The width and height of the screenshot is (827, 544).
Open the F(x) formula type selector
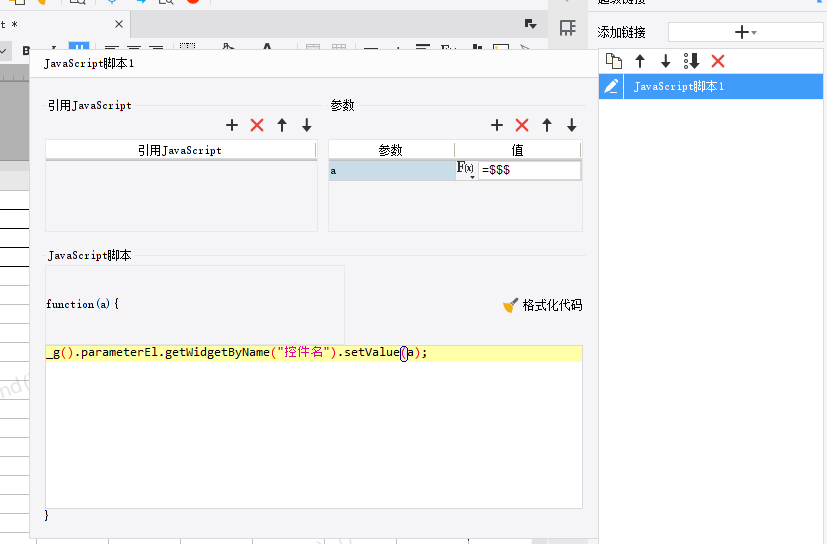click(x=466, y=170)
